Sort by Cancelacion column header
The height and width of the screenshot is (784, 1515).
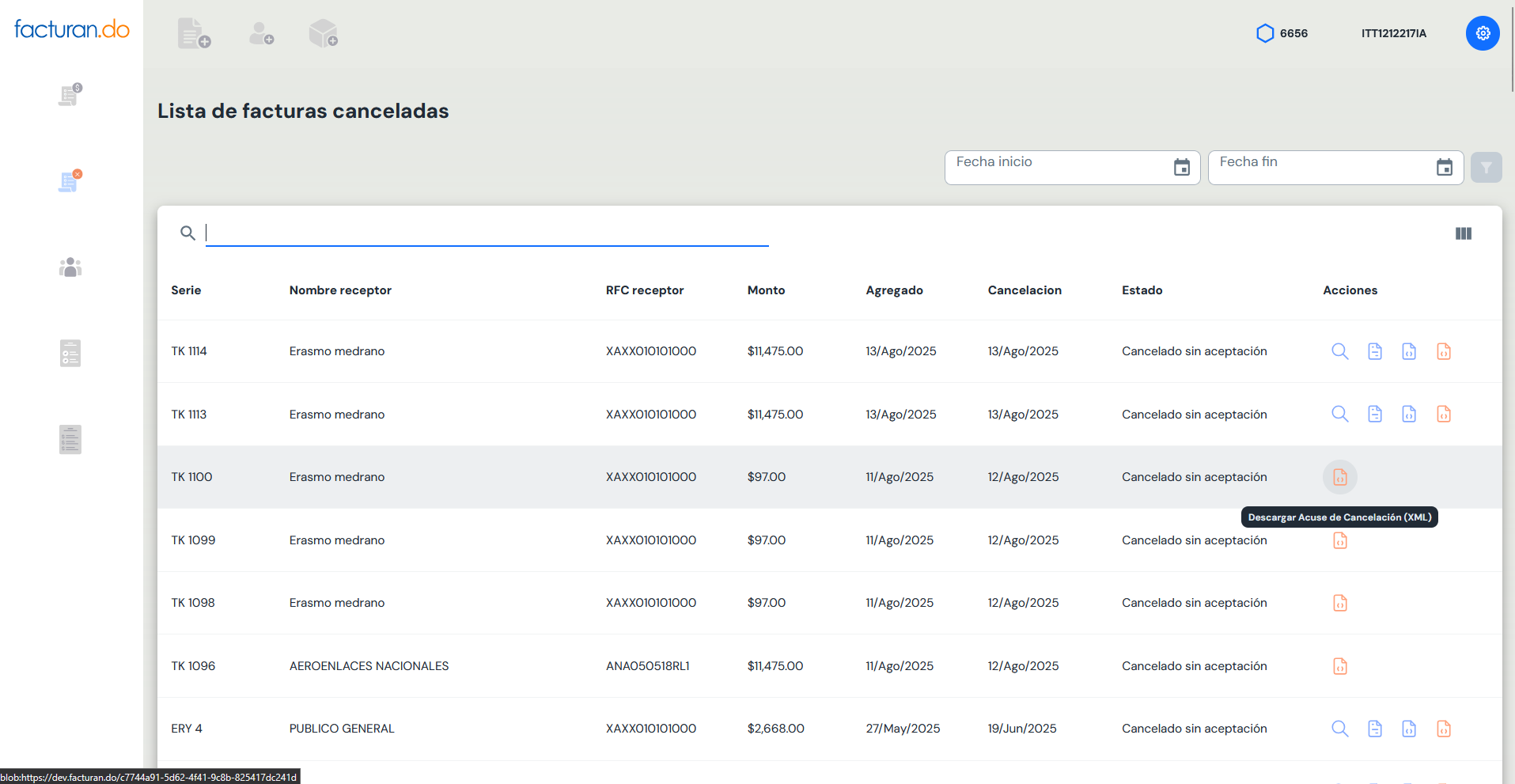pos(1024,290)
